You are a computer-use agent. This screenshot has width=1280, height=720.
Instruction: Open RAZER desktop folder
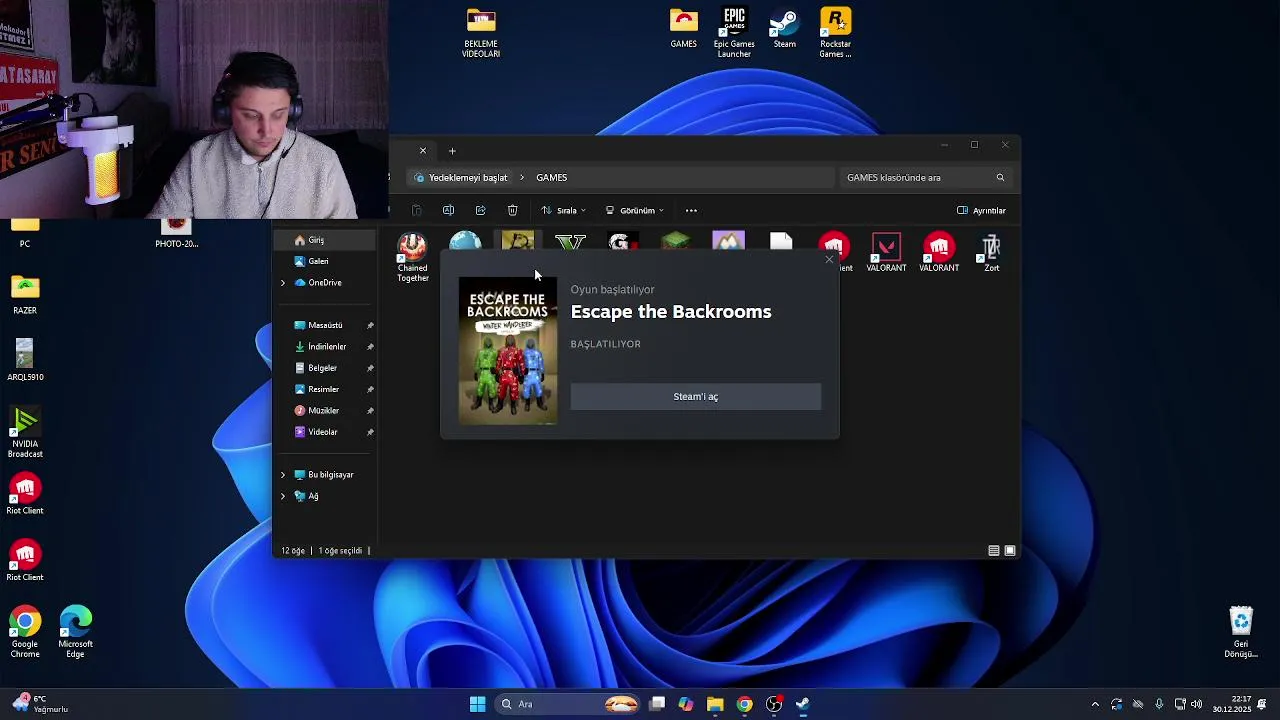point(25,295)
